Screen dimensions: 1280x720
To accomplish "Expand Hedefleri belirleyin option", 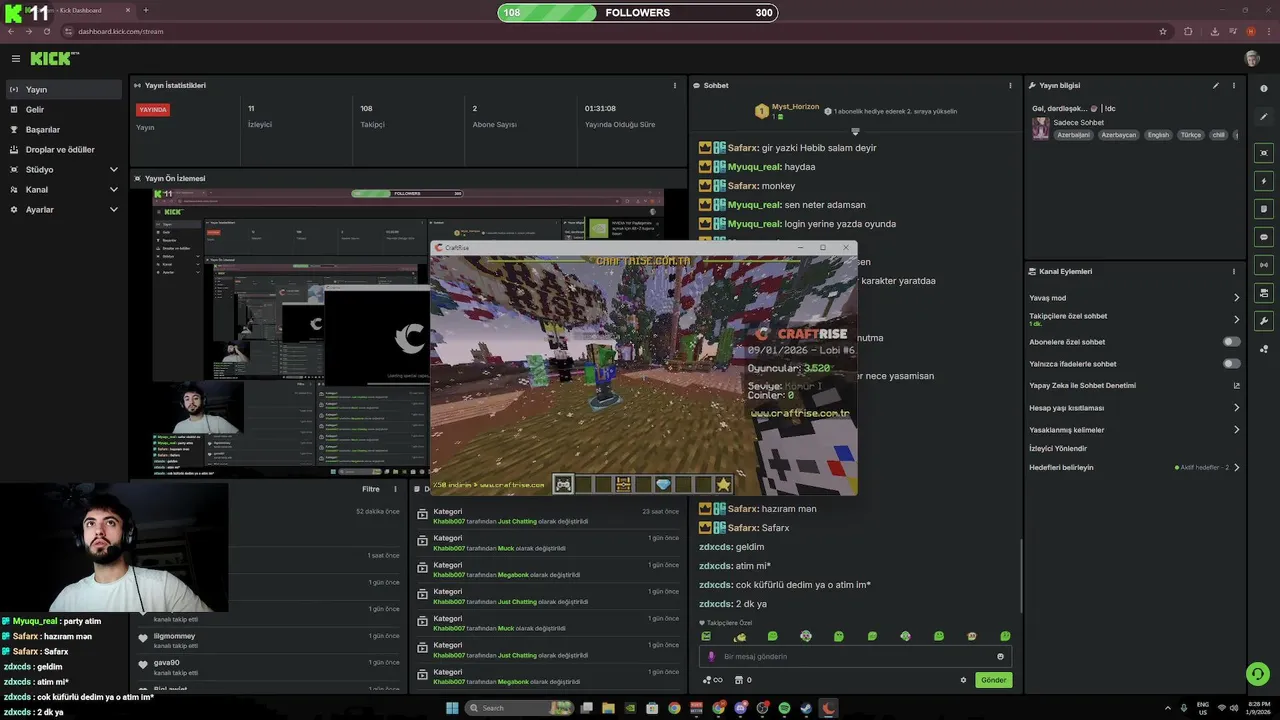I will coord(1236,467).
